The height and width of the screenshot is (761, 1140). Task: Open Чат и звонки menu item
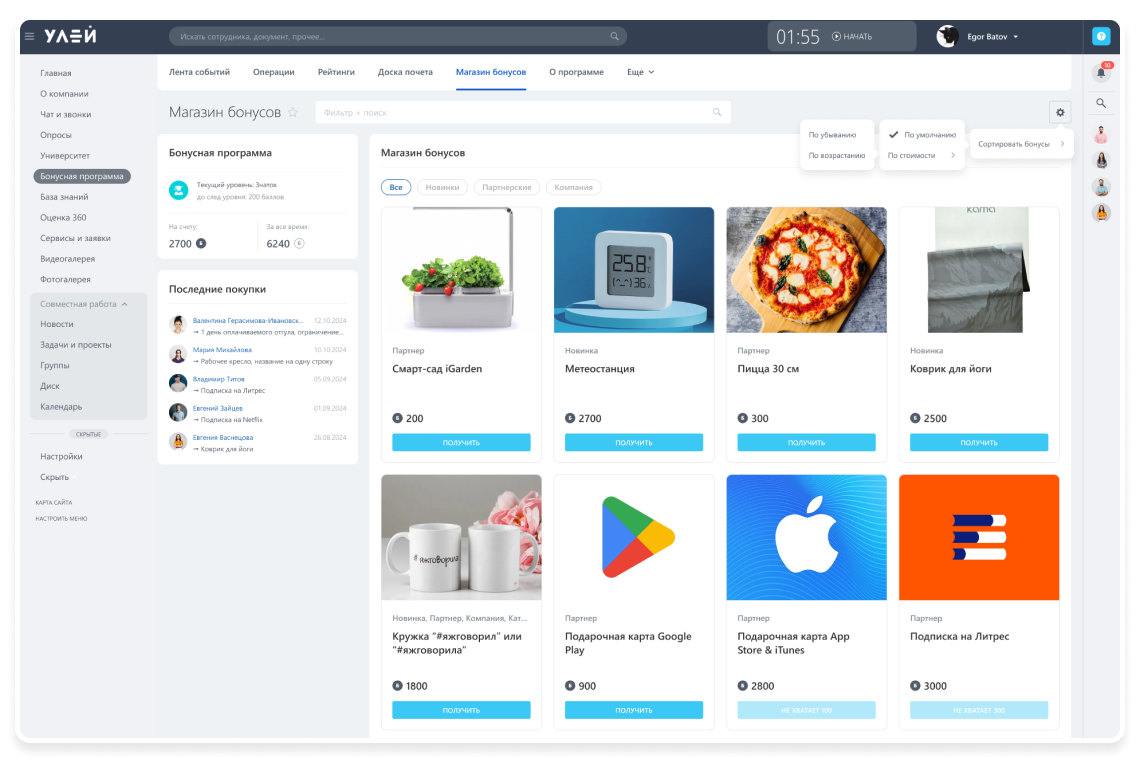[65, 115]
